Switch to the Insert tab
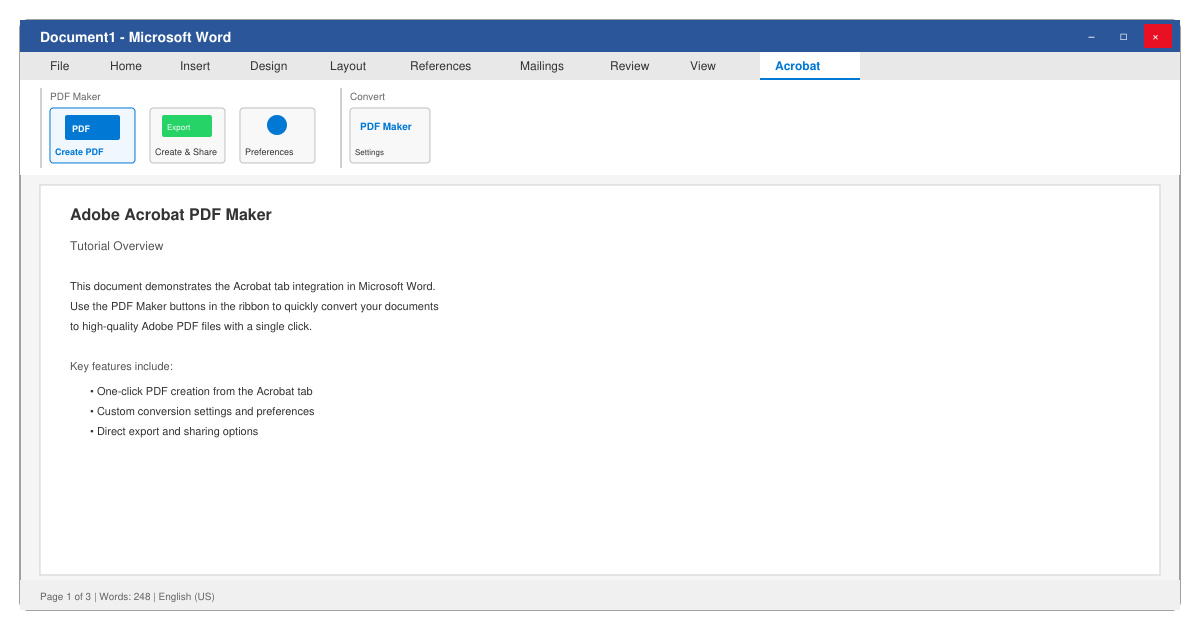 pyautogui.click(x=195, y=66)
